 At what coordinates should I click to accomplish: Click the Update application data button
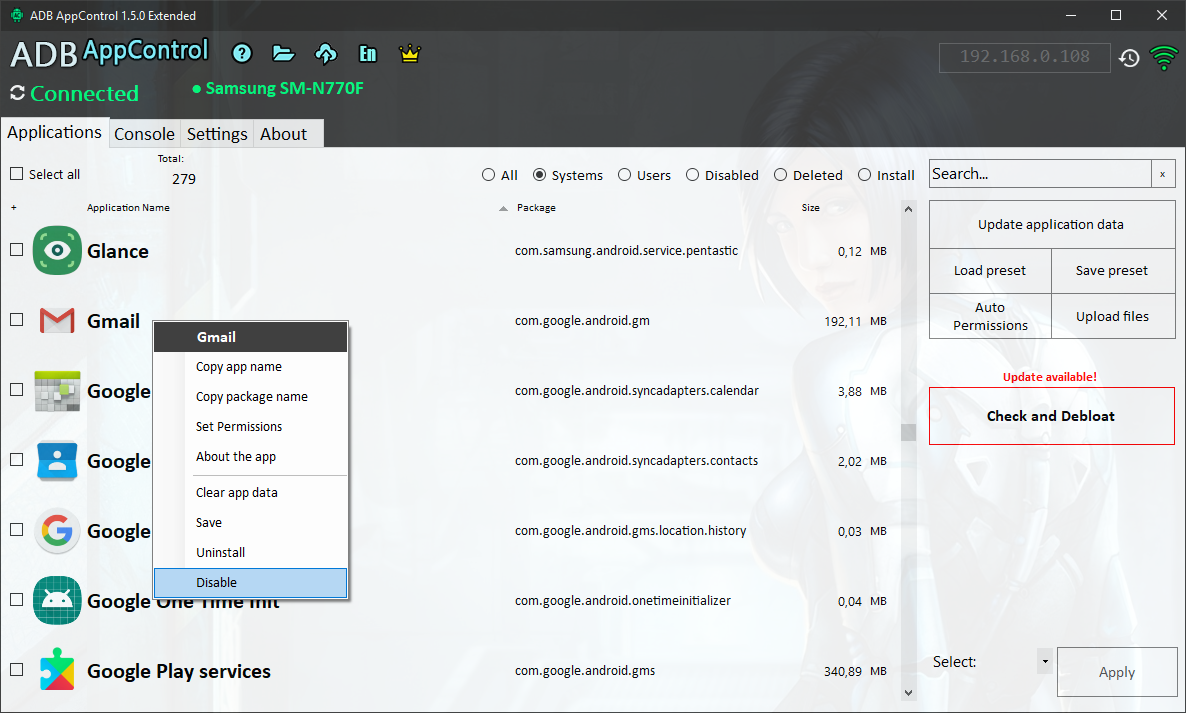click(x=1051, y=225)
